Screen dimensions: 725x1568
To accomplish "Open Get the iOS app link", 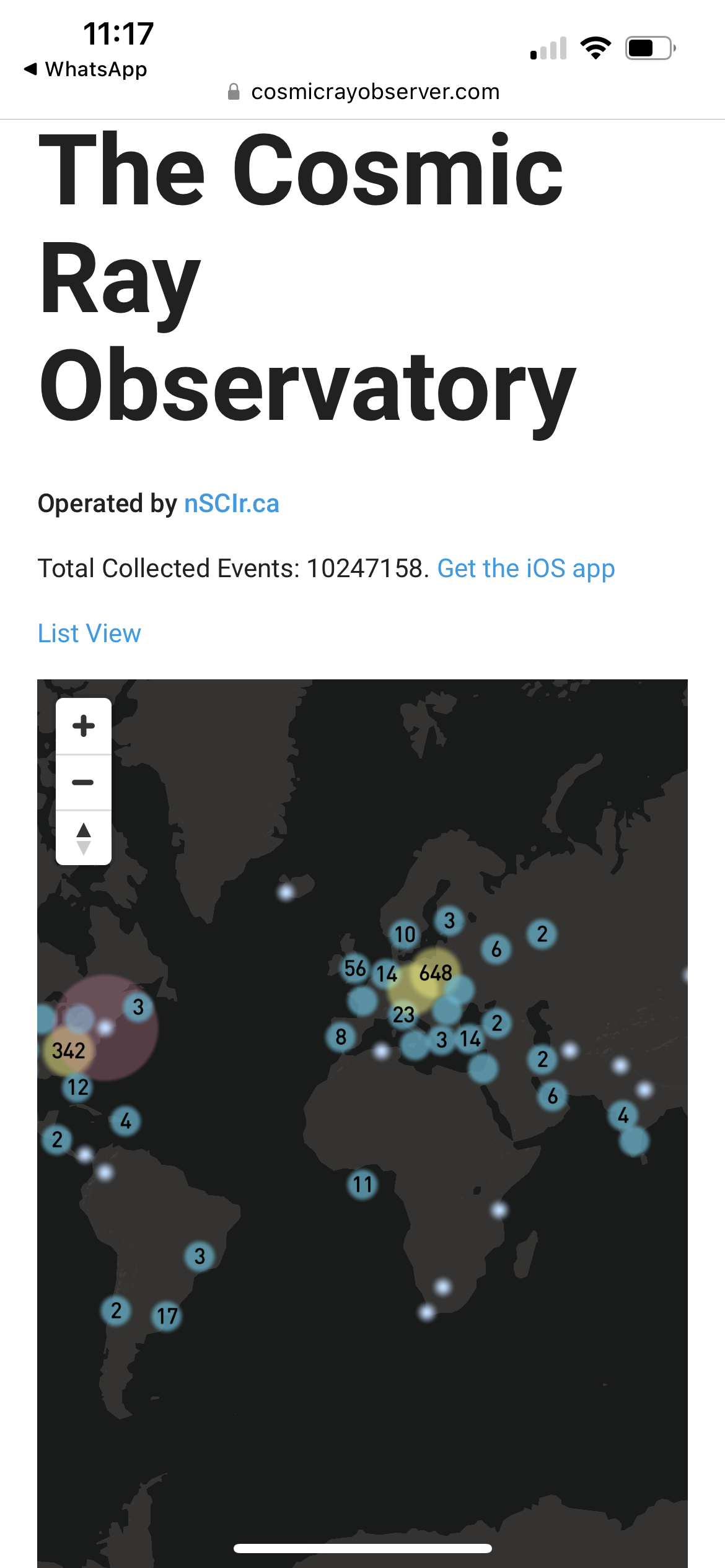I will tap(526, 568).
